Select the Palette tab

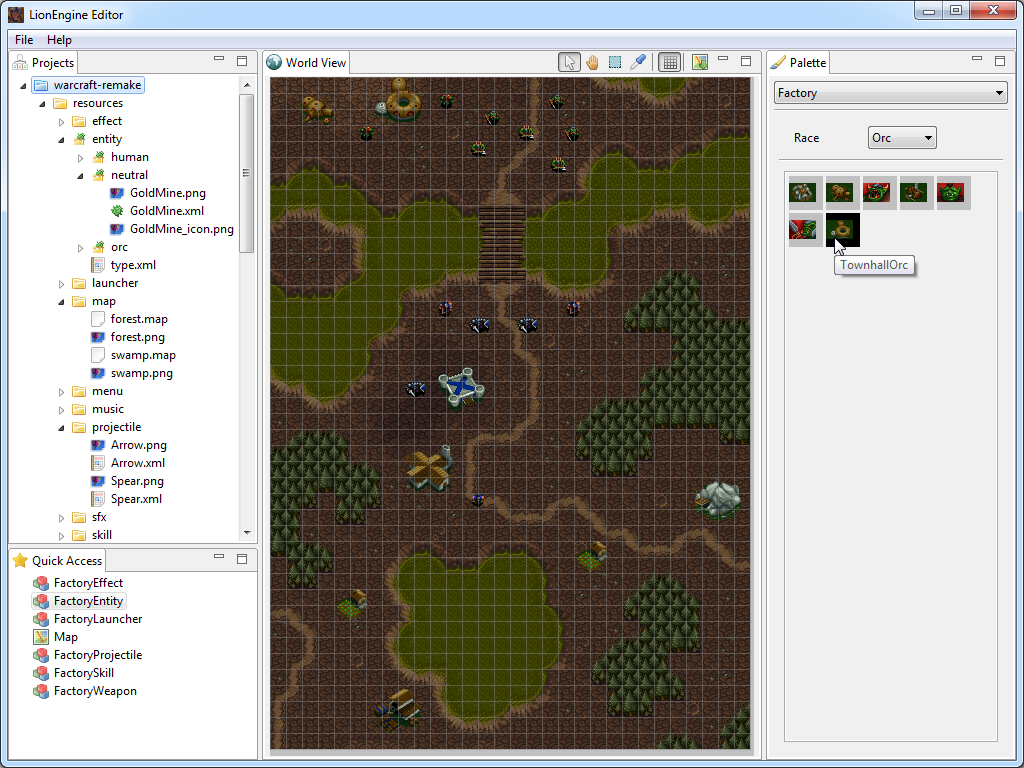click(798, 63)
